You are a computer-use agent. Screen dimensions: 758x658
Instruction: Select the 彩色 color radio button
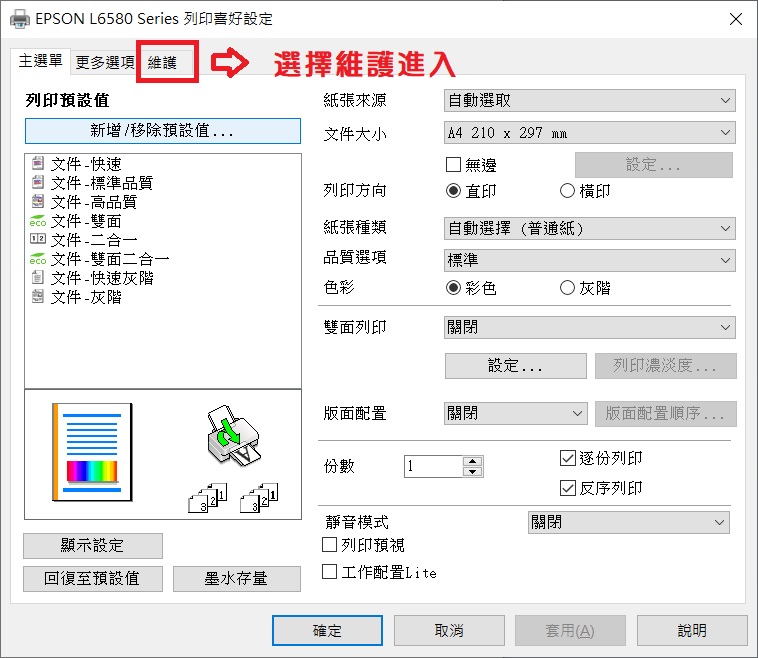coord(453,288)
